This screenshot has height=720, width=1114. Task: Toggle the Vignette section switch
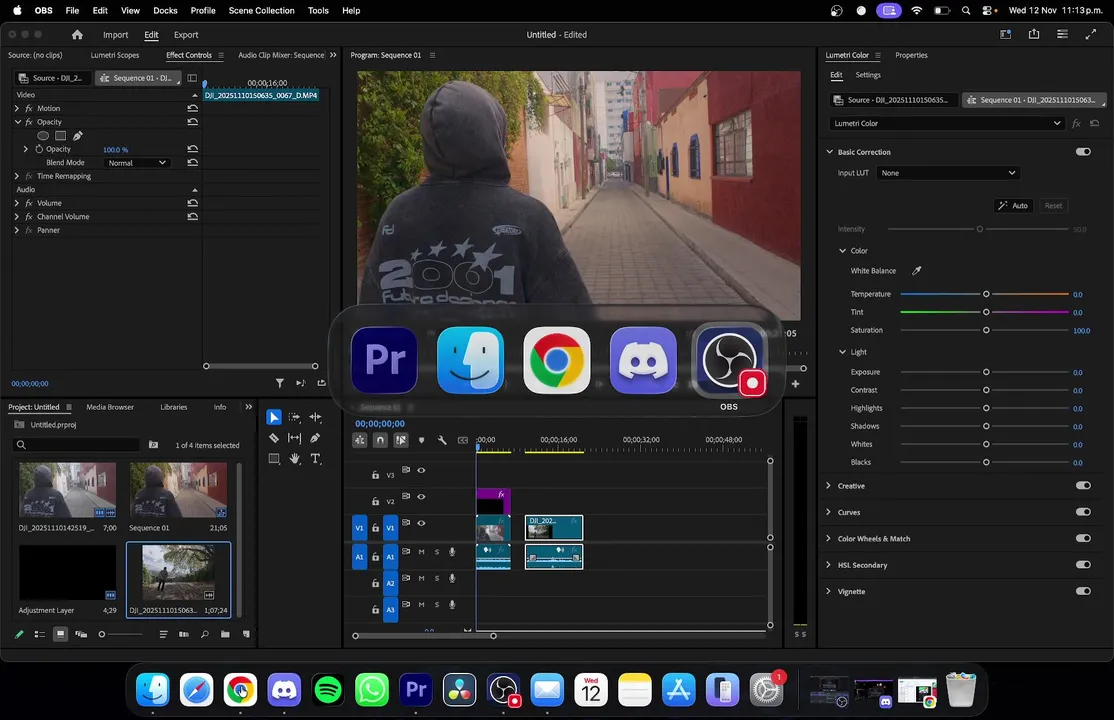click(x=1083, y=591)
